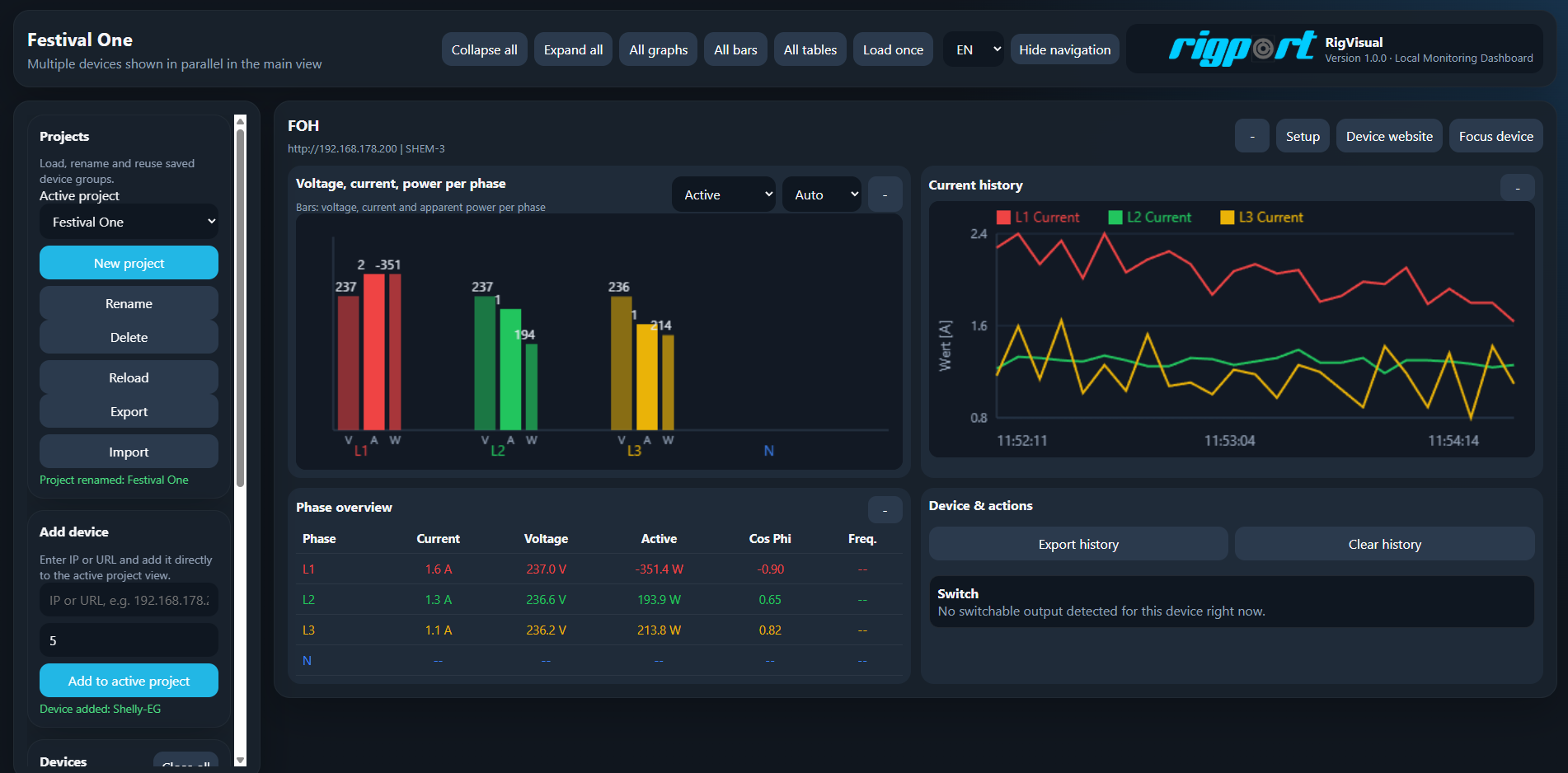Open the Festival One active project dropdown
Image resolution: width=1568 pixels, height=773 pixels.
[x=129, y=222]
